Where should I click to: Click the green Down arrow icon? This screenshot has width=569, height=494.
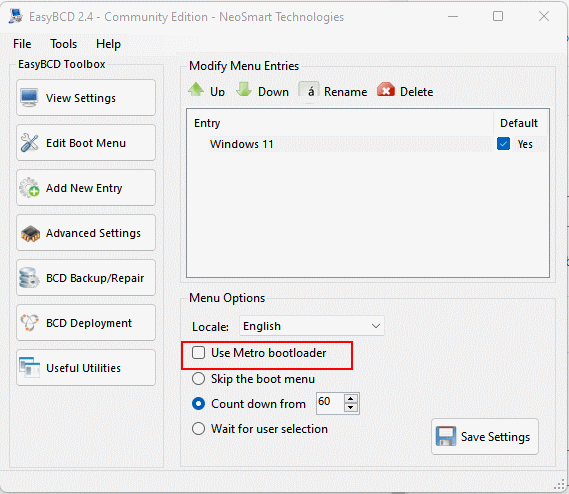pyautogui.click(x=244, y=90)
